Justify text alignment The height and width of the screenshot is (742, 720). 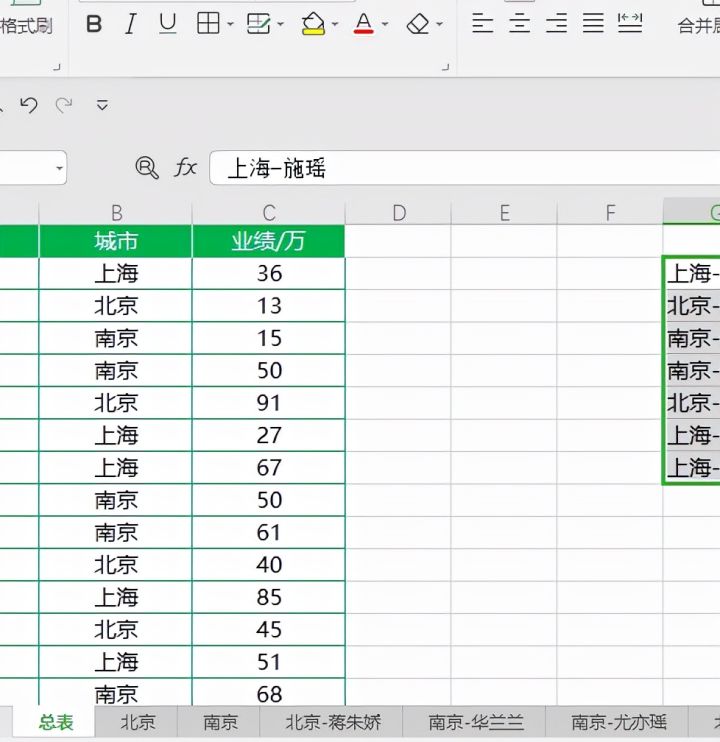(593, 23)
